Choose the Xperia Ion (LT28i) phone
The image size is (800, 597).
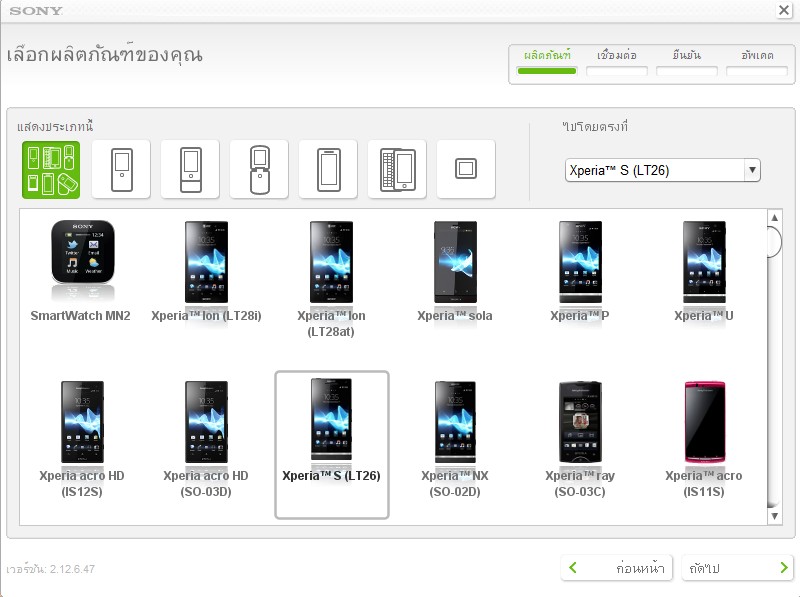pos(206,262)
